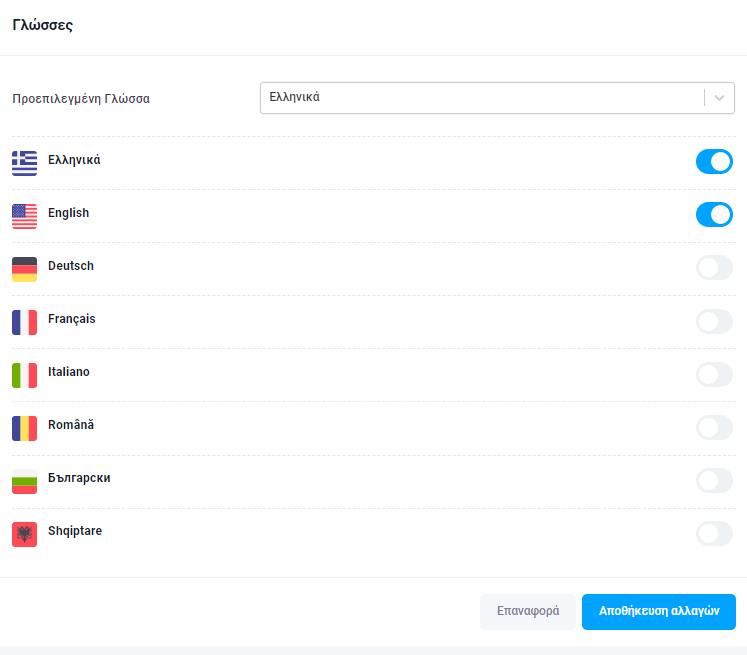Click the Albanian flag icon

pyautogui.click(x=24, y=534)
